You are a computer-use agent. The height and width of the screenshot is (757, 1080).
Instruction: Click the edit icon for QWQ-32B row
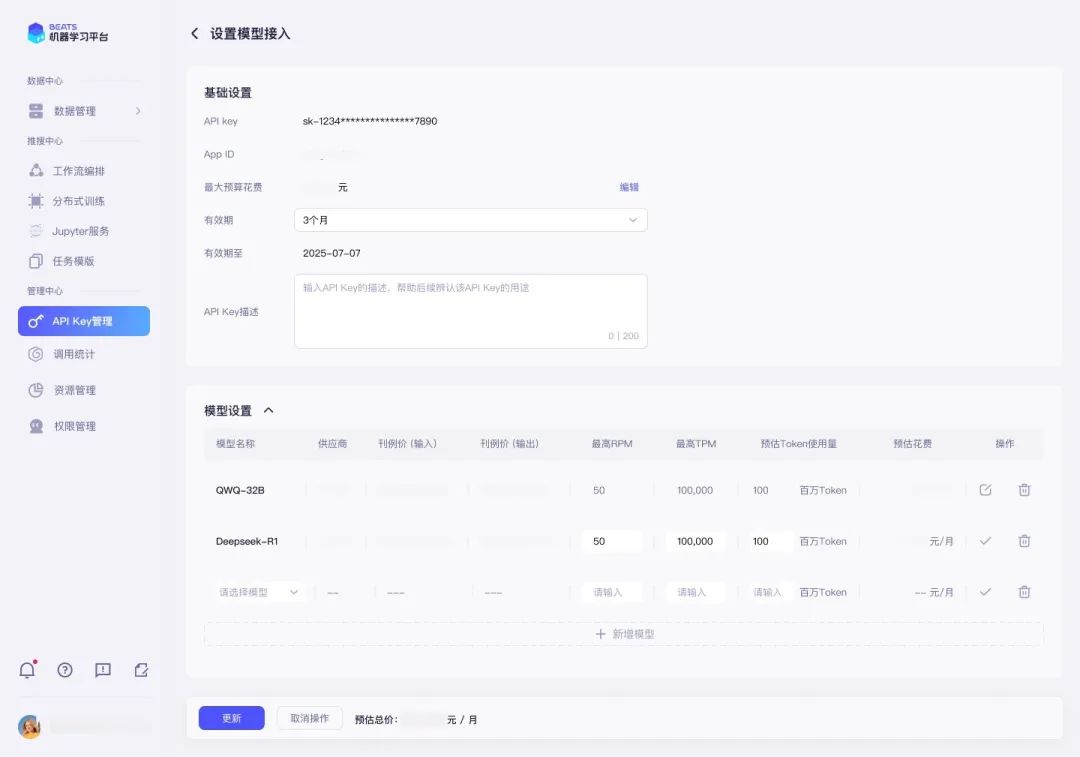pyautogui.click(x=986, y=490)
